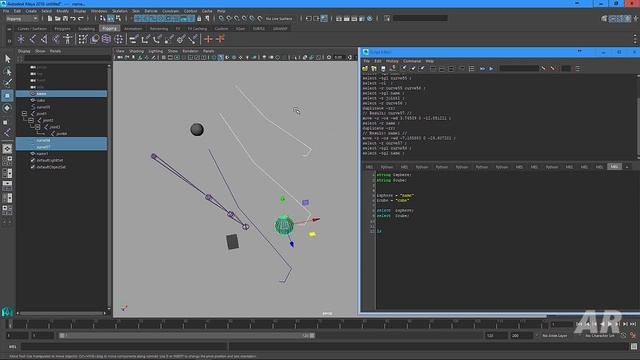The width and height of the screenshot is (640, 360).
Task: Click Script Editor Clear History icon
Action: [x=404, y=69]
